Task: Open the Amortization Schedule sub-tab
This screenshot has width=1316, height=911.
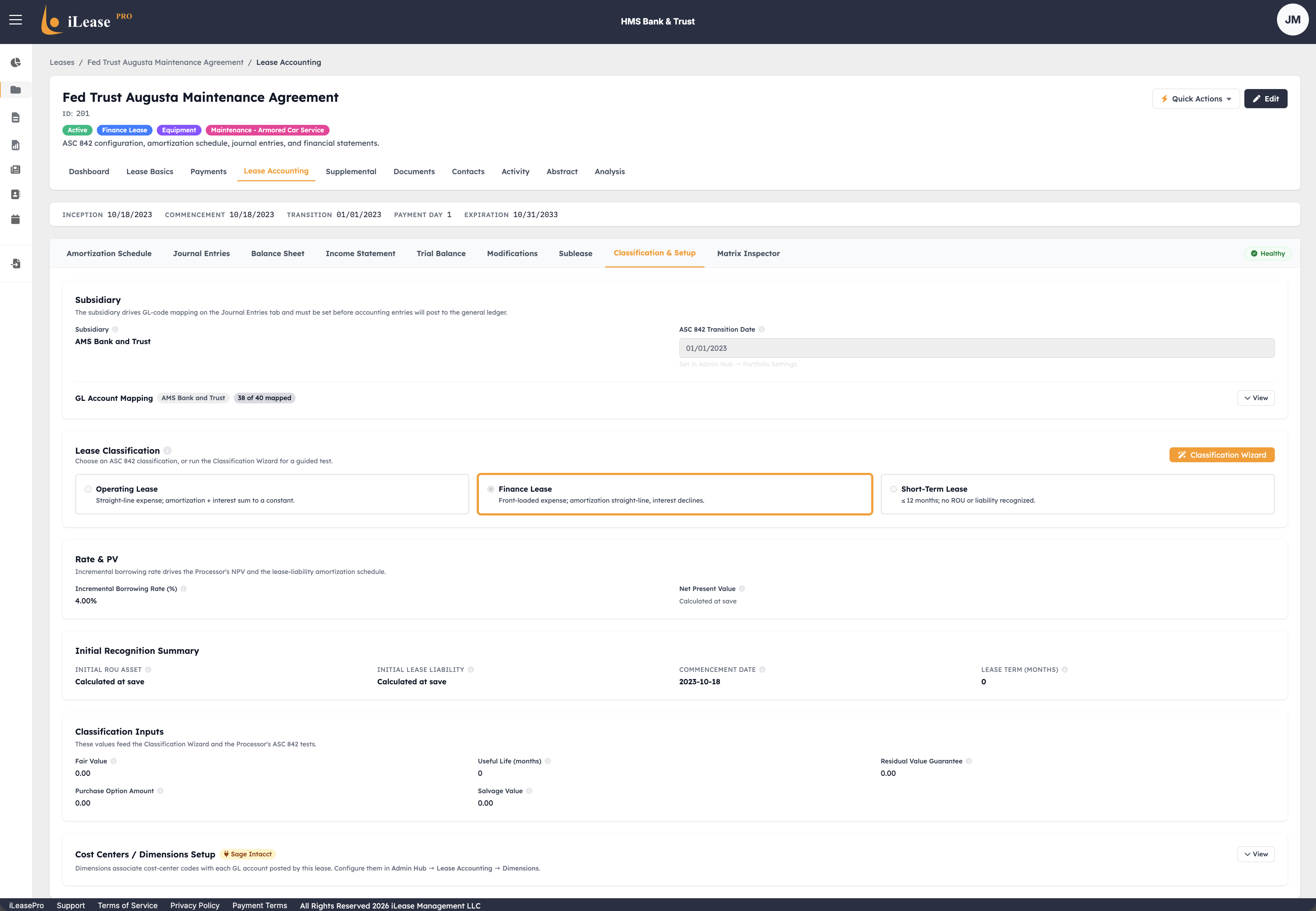Action: click(x=109, y=253)
